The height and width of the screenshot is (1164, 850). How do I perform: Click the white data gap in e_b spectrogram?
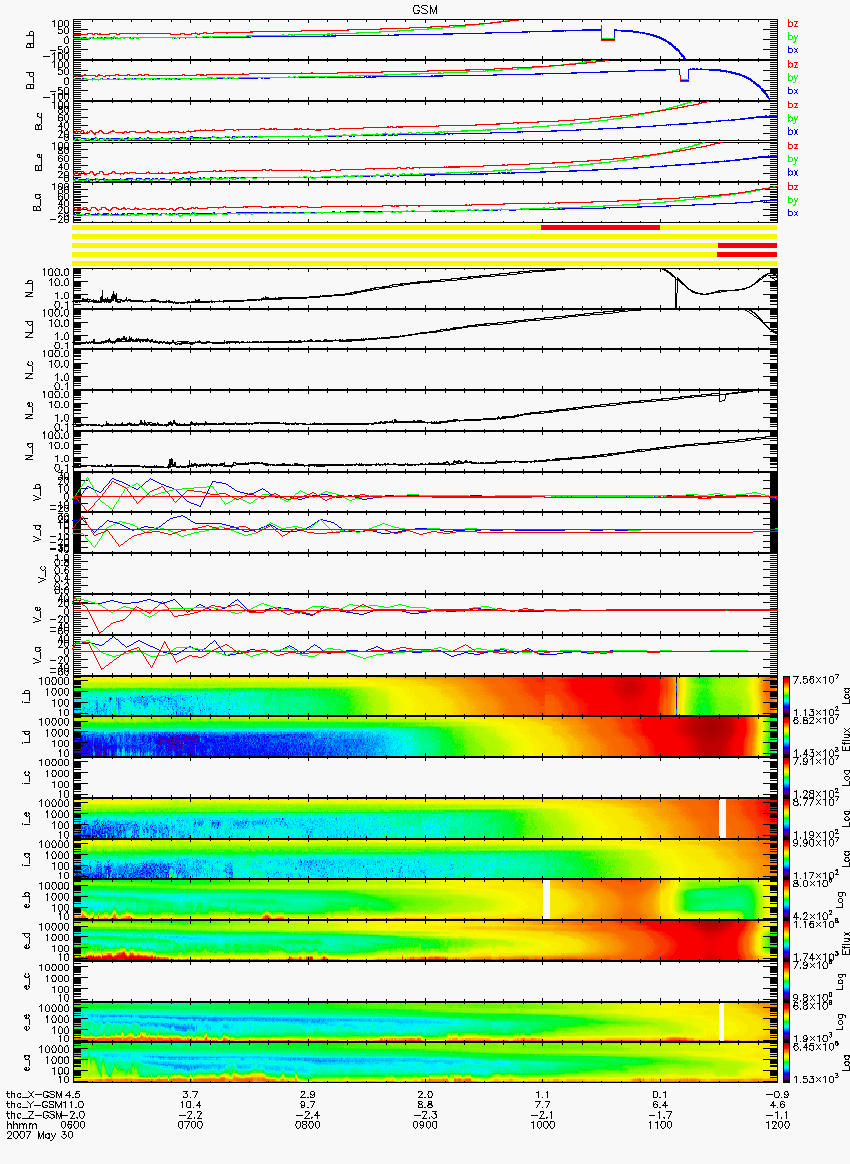click(x=547, y=899)
